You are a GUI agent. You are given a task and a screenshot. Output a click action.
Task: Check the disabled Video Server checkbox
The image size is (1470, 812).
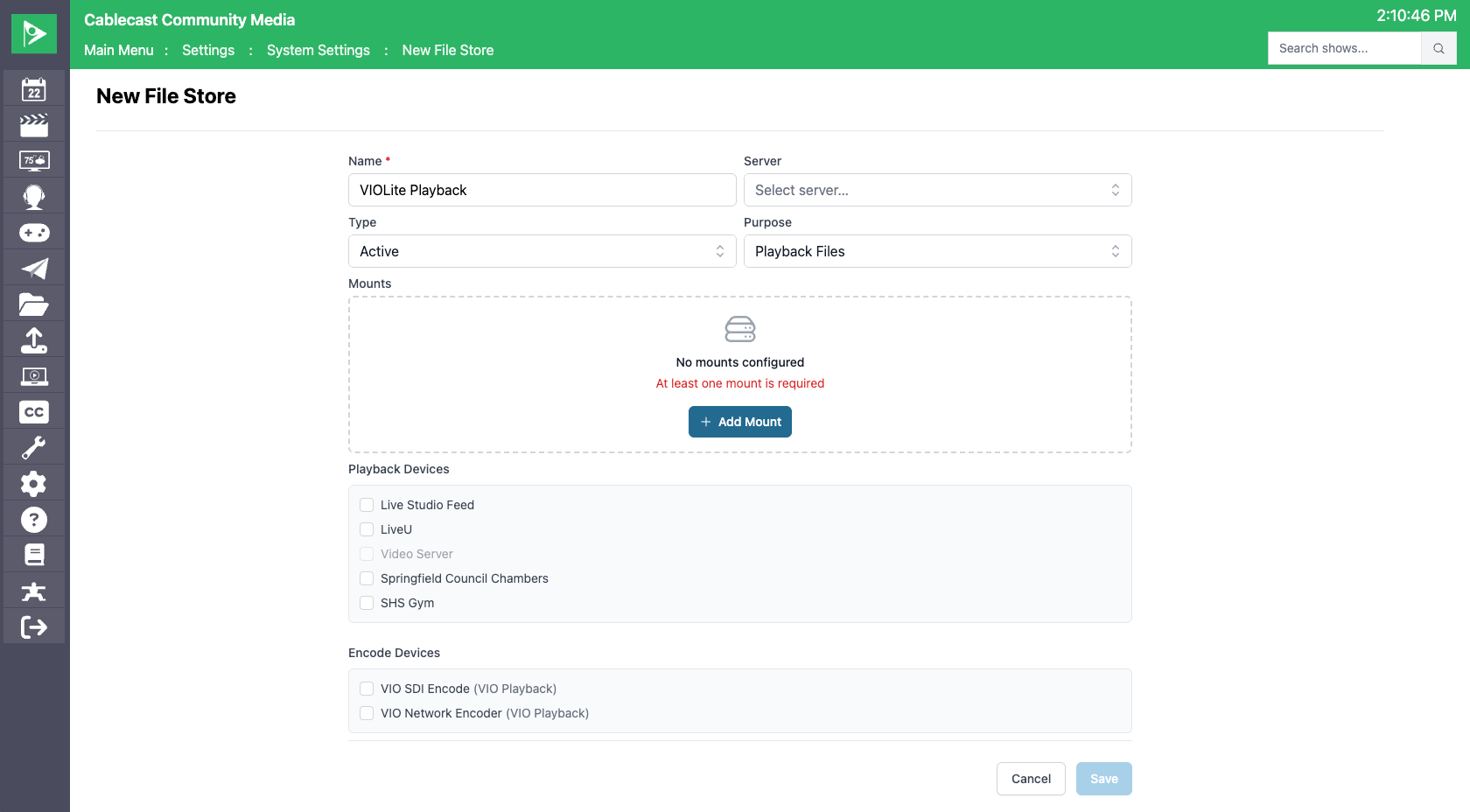[x=367, y=554]
